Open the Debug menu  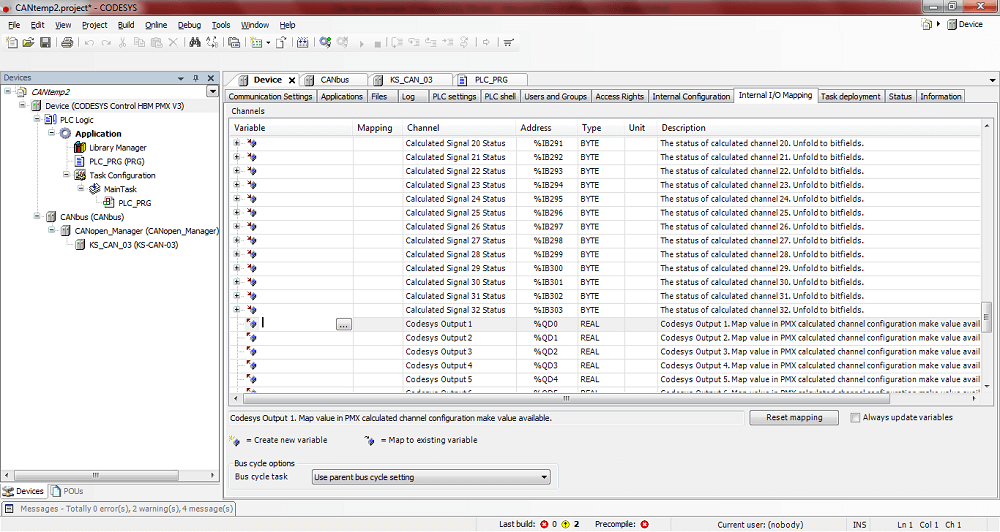(189, 25)
